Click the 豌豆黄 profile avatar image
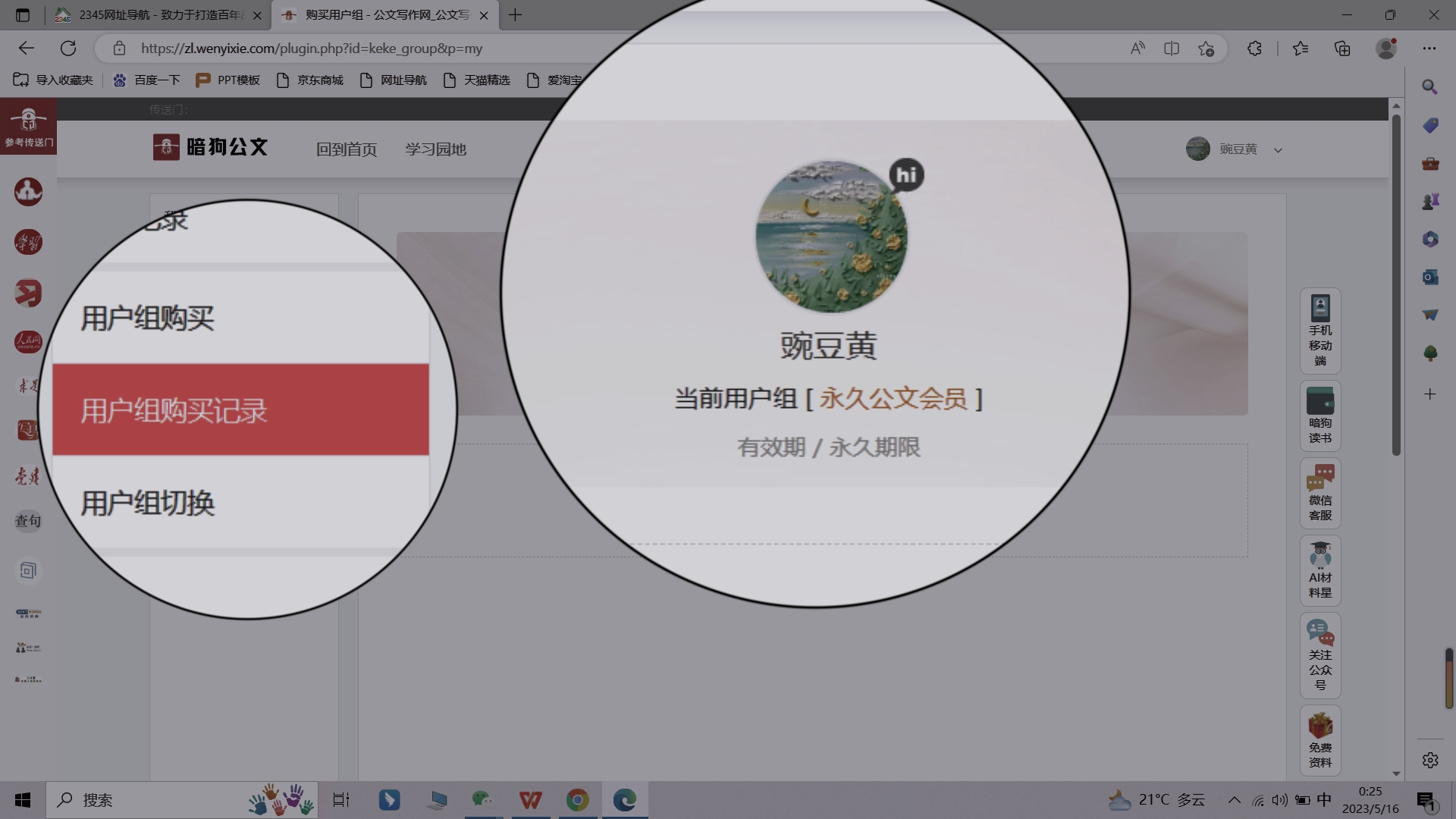This screenshot has width=1456, height=819. click(x=831, y=236)
